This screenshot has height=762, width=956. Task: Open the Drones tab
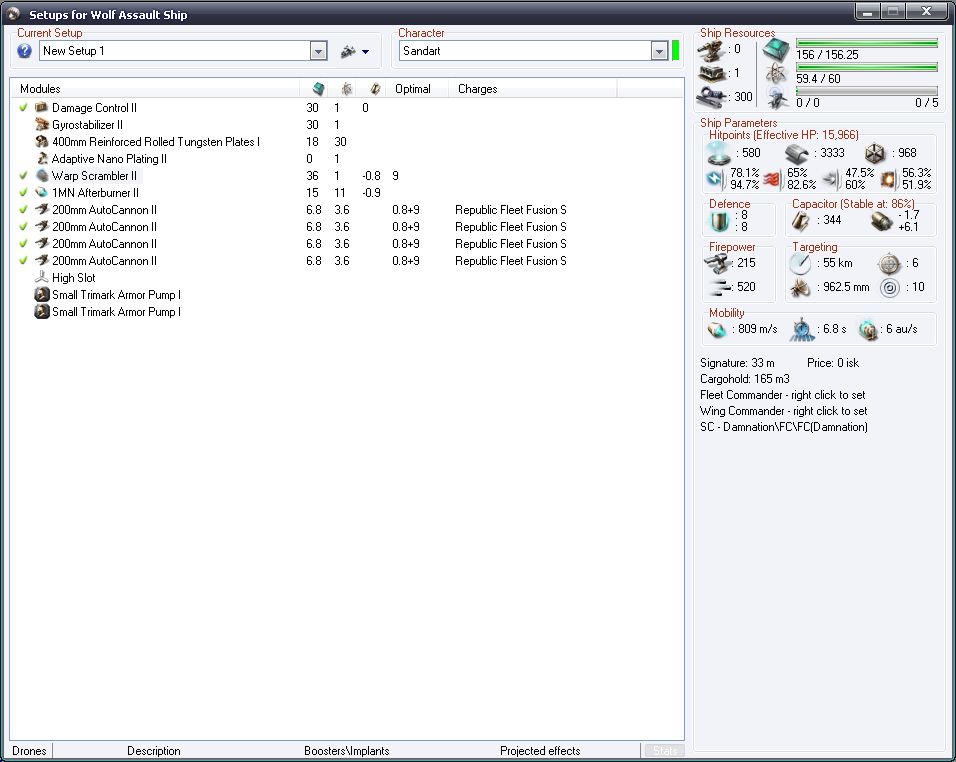coord(29,750)
